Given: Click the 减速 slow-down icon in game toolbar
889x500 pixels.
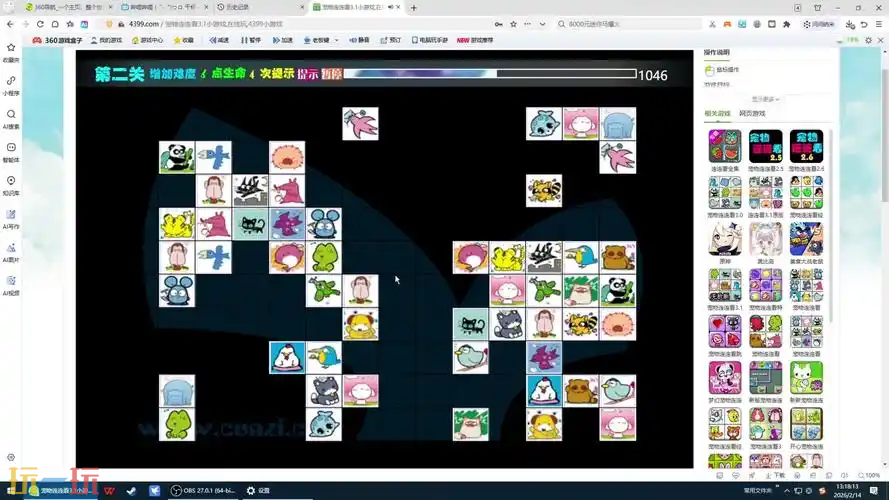Looking at the screenshot, I should click(219, 40).
